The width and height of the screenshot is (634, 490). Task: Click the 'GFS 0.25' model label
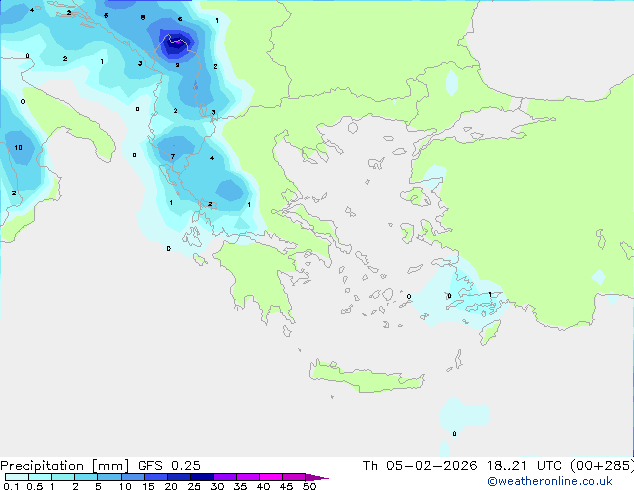click(169, 466)
